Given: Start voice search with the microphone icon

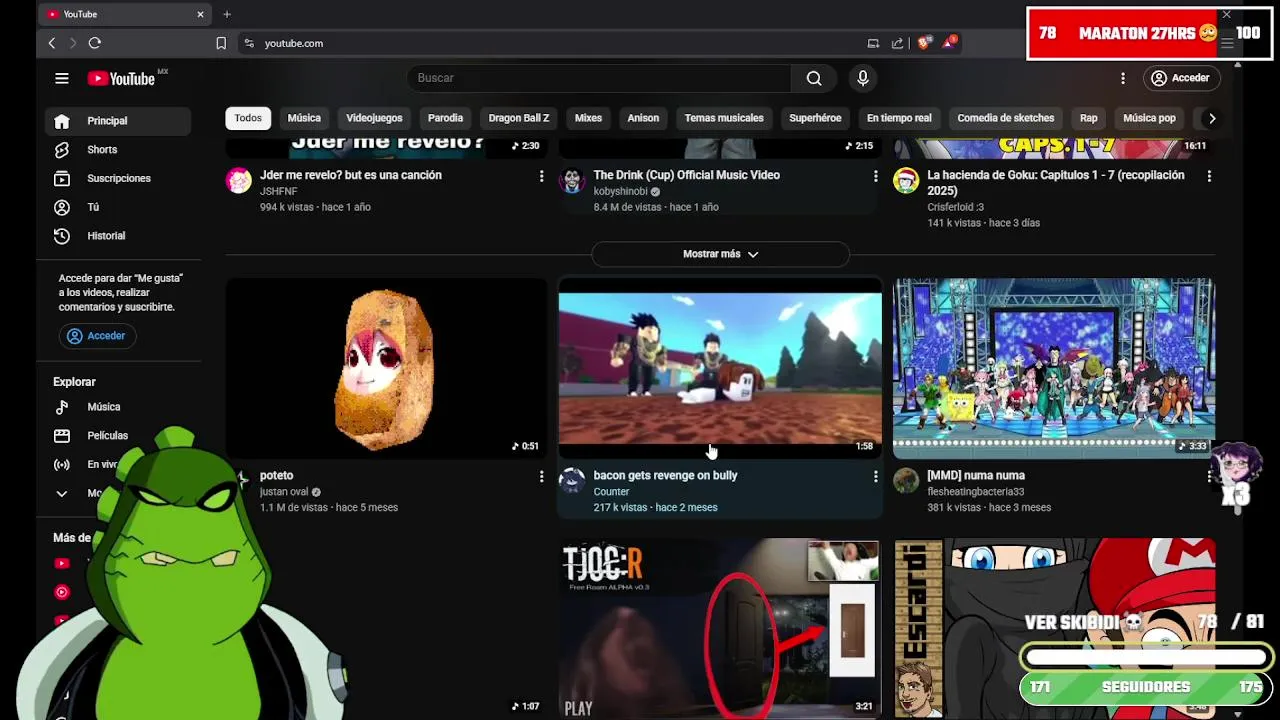Looking at the screenshot, I should (863, 78).
